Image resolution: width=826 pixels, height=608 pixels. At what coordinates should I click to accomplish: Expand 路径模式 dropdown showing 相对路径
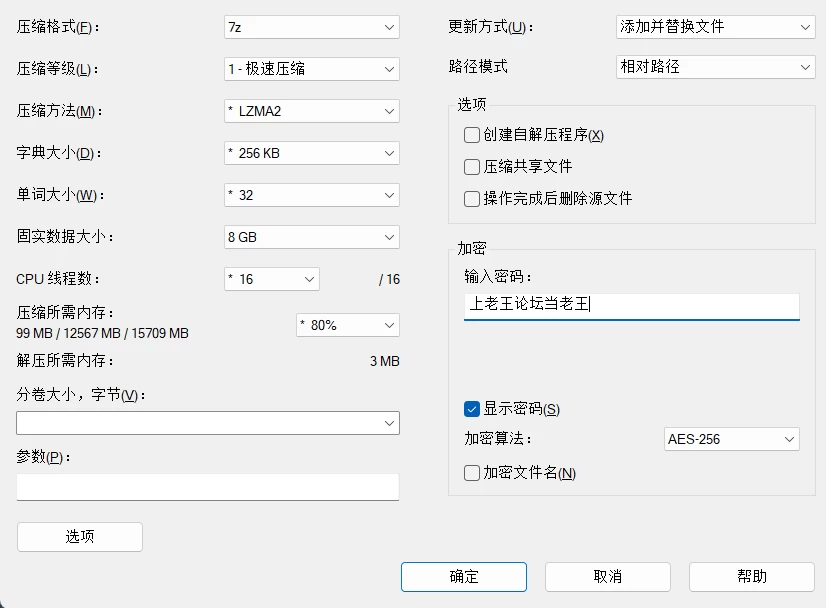point(715,67)
